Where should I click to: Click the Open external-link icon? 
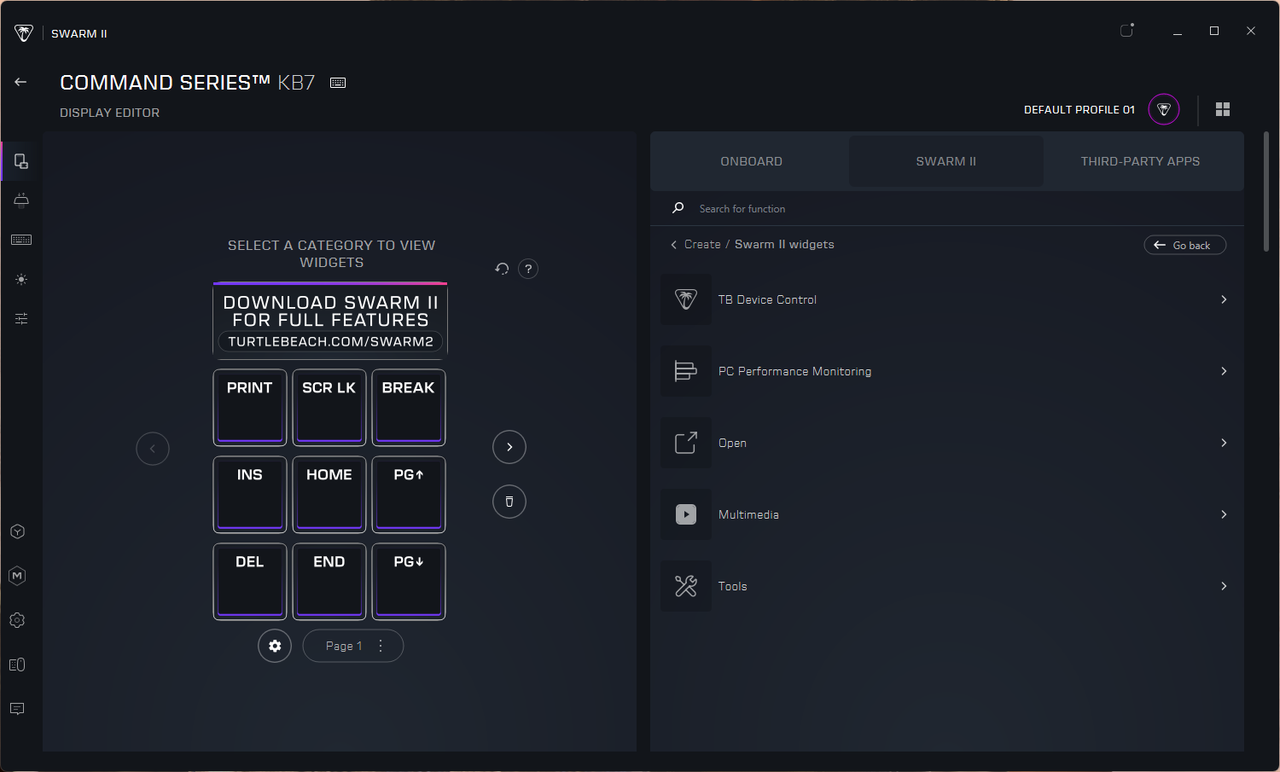686,443
